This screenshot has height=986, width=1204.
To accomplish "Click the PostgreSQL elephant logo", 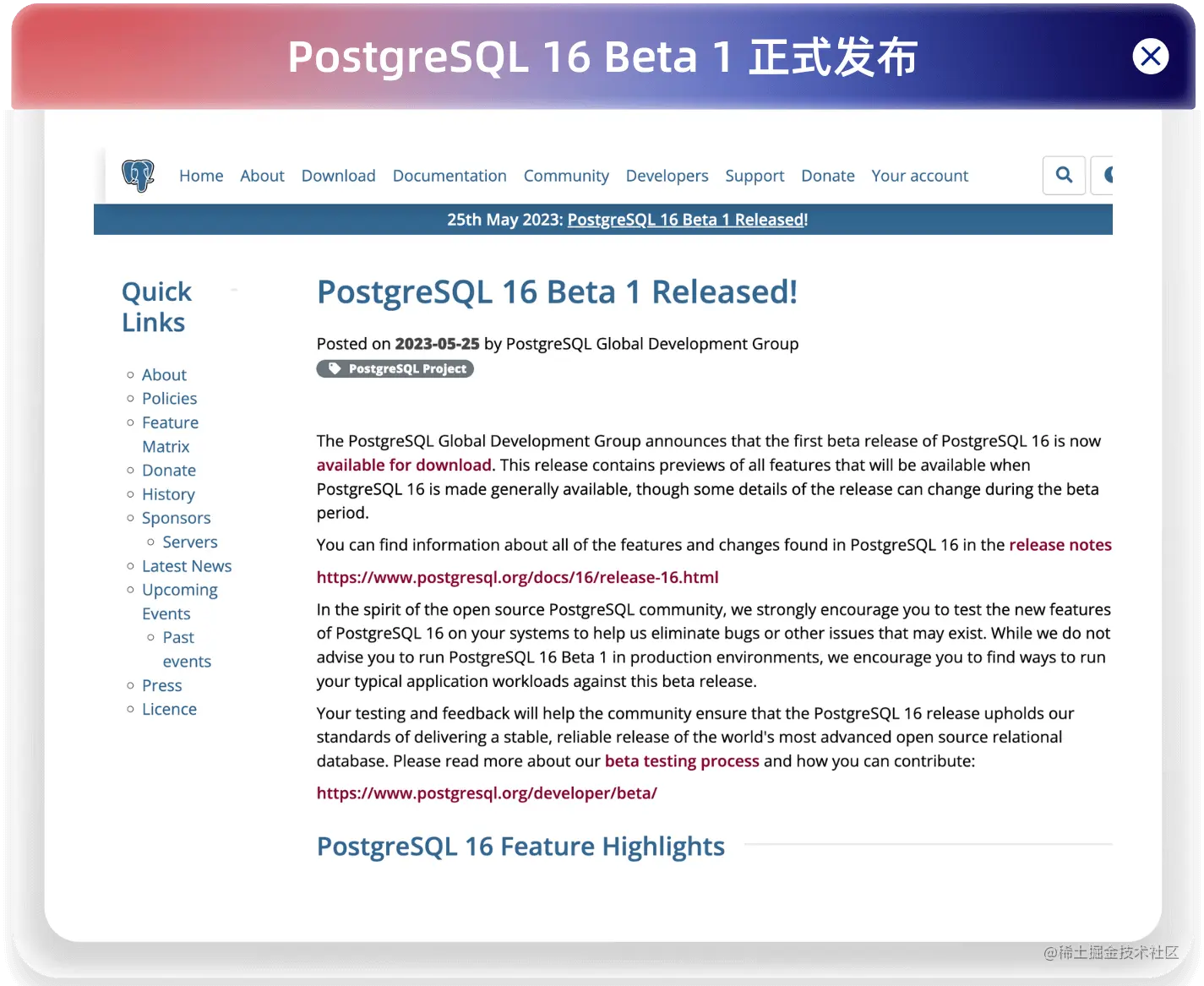I will [138, 176].
